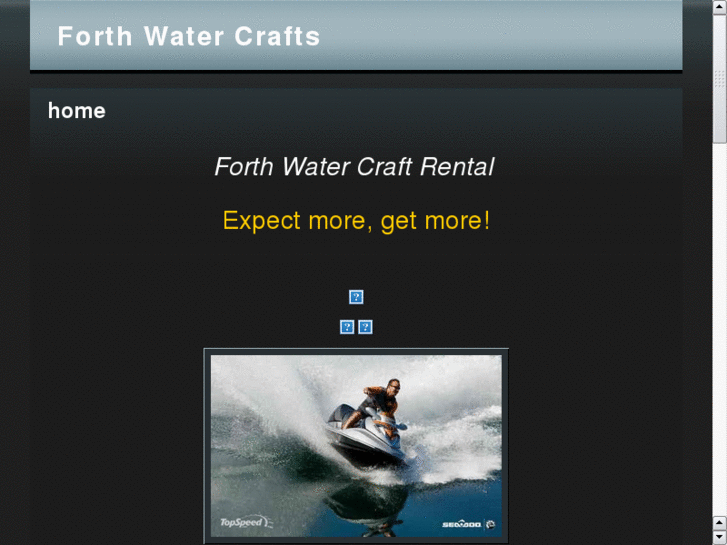Open the home navigation item

click(x=77, y=111)
